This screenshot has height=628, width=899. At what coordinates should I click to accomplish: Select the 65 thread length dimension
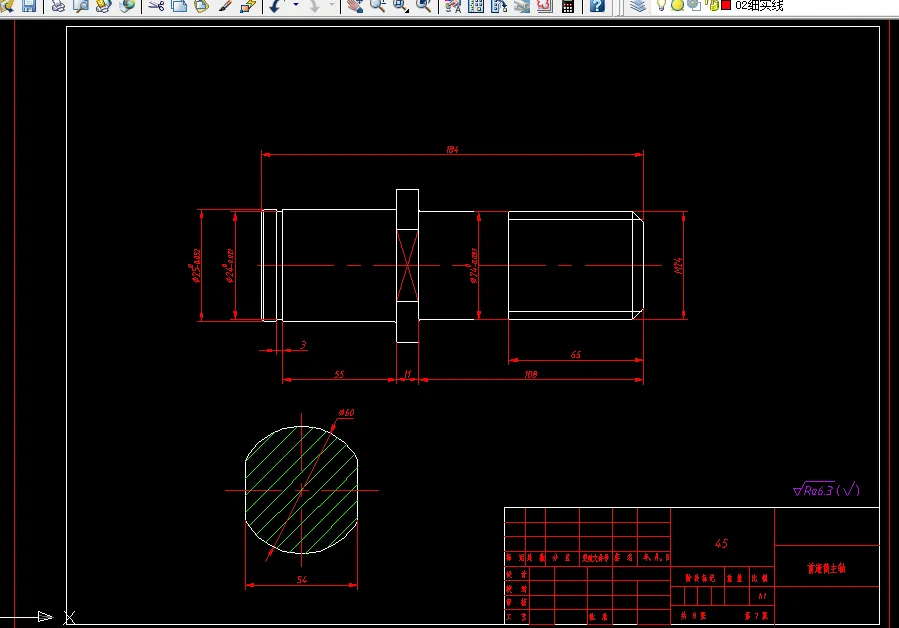click(x=576, y=355)
